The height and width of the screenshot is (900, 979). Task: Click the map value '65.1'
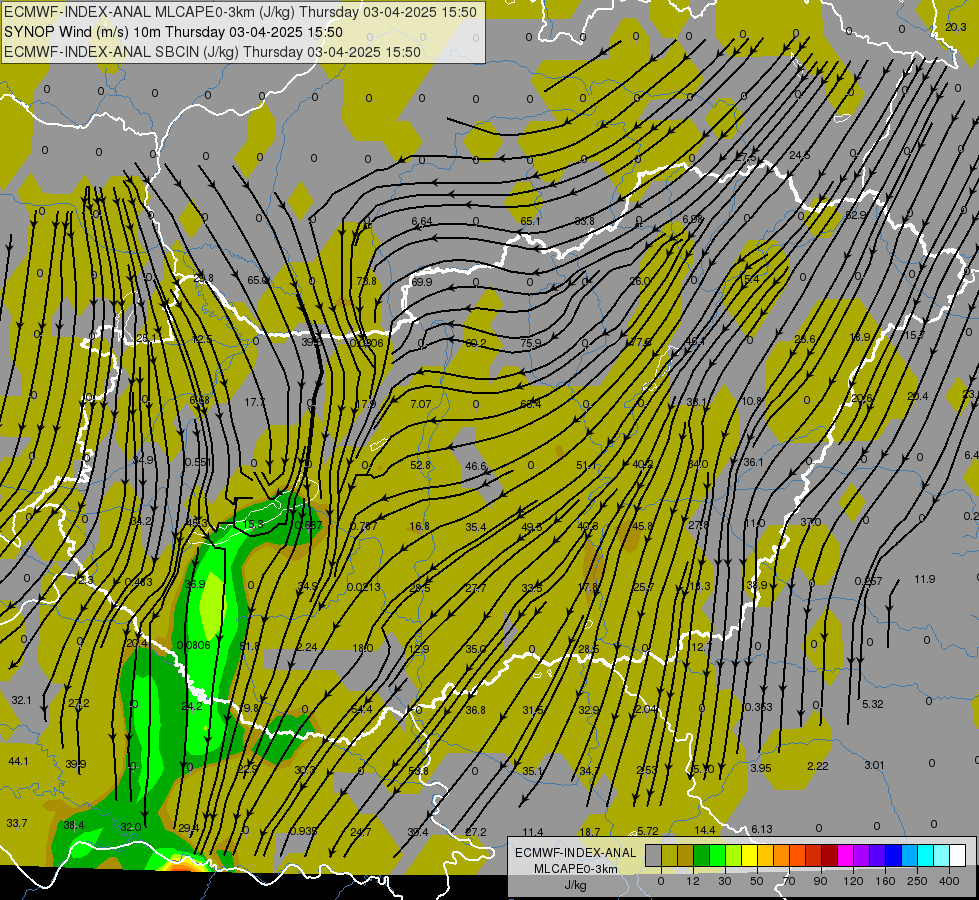[x=530, y=221]
